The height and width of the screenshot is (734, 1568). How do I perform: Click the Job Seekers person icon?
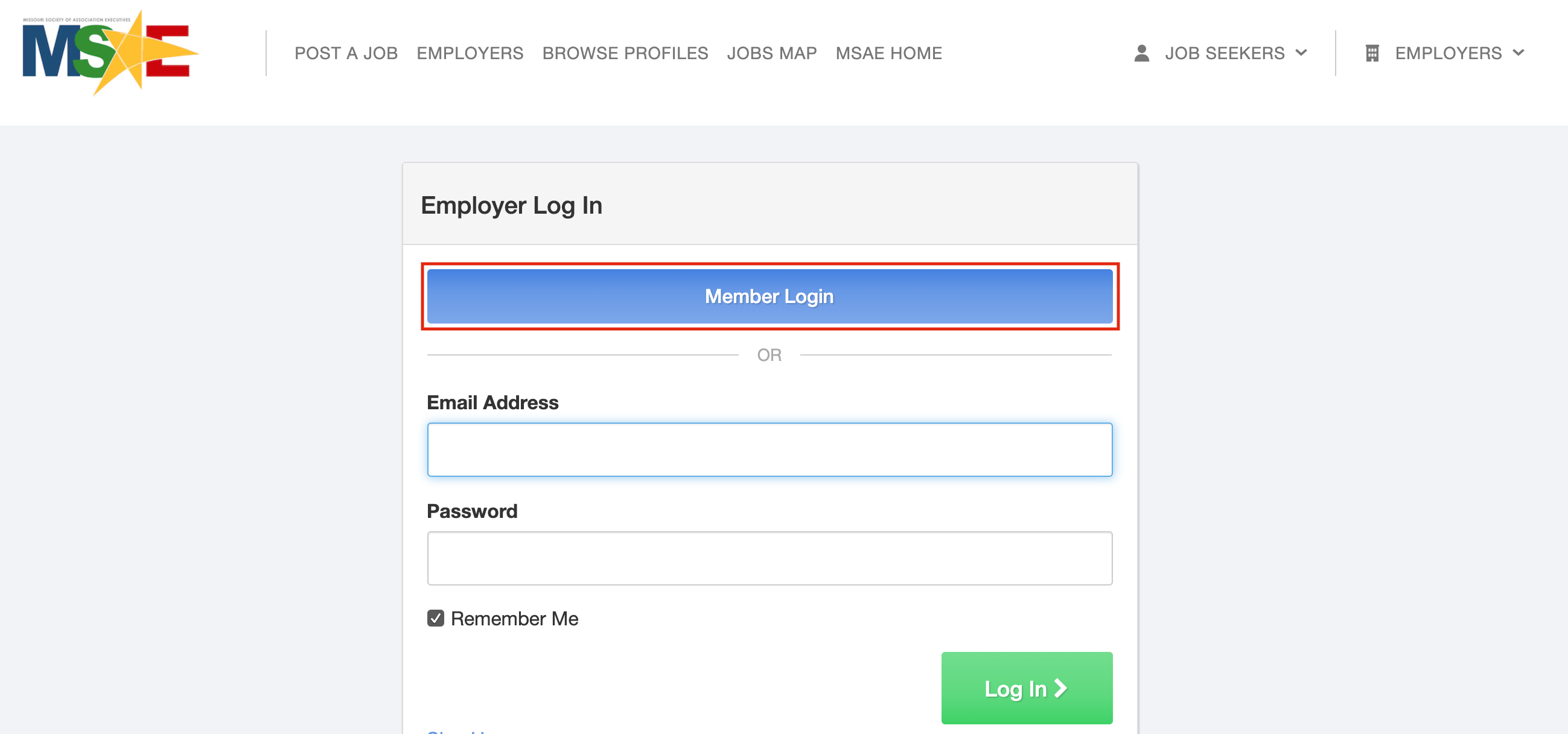pyautogui.click(x=1141, y=53)
